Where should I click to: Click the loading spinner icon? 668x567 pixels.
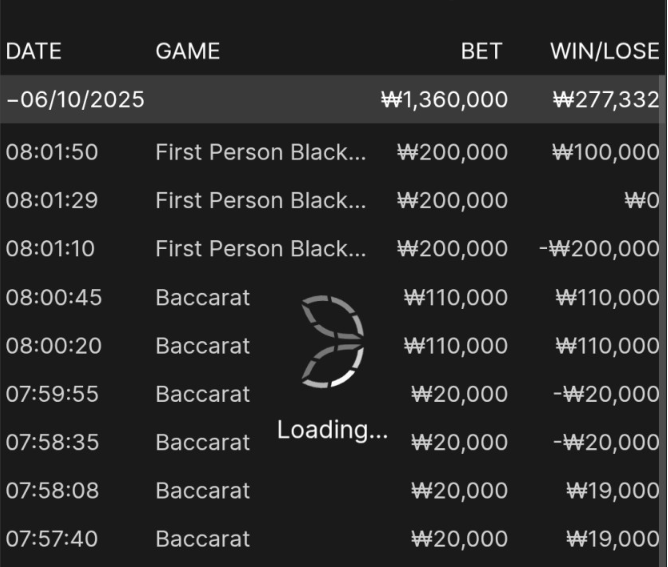(333, 341)
